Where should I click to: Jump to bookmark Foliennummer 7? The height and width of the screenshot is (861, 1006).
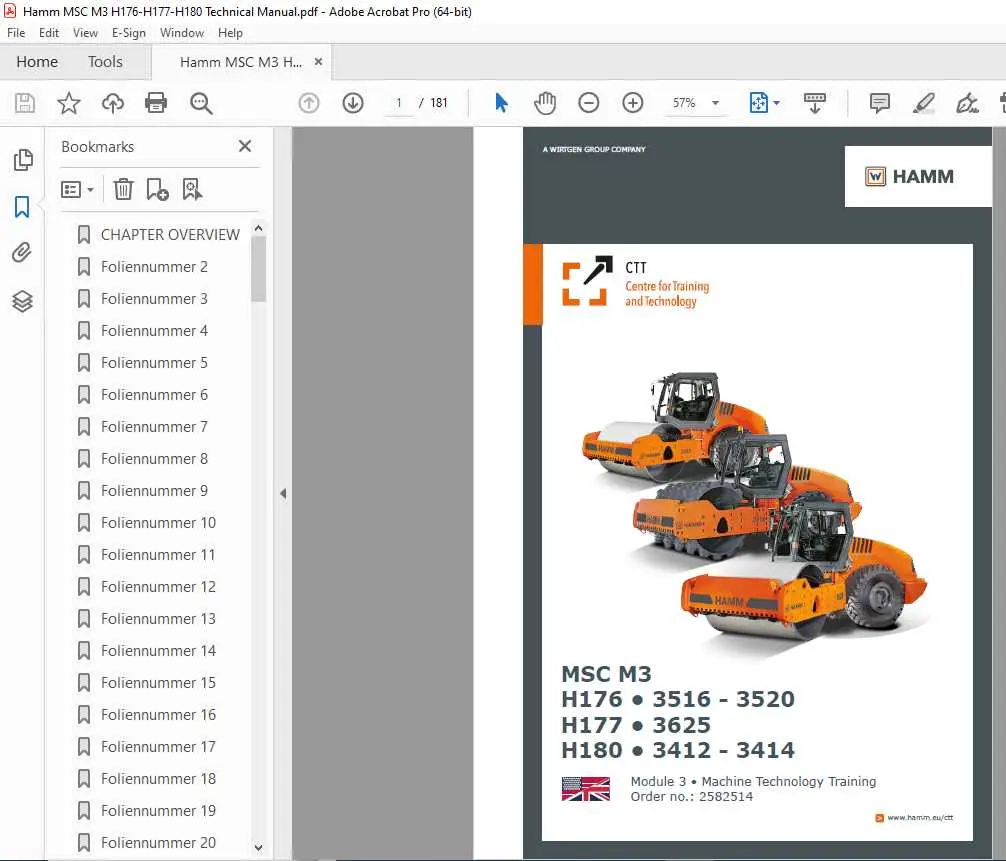(154, 427)
